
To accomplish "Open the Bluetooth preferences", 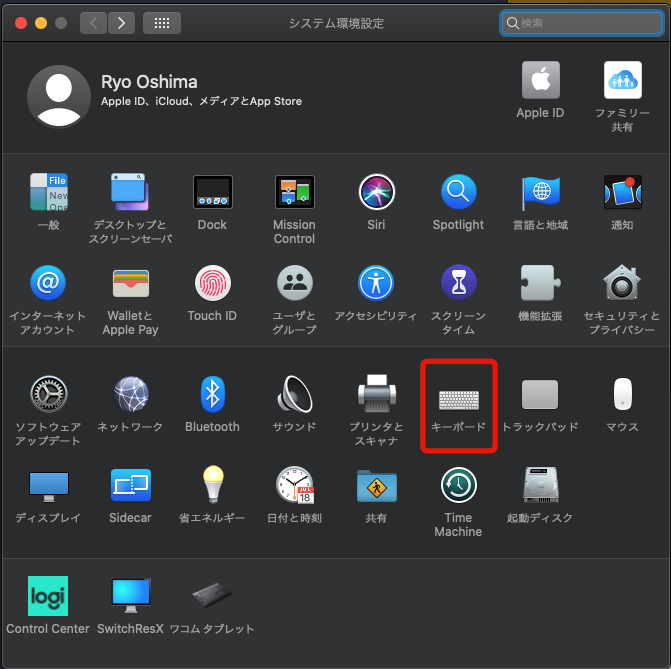I will (213, 394).
